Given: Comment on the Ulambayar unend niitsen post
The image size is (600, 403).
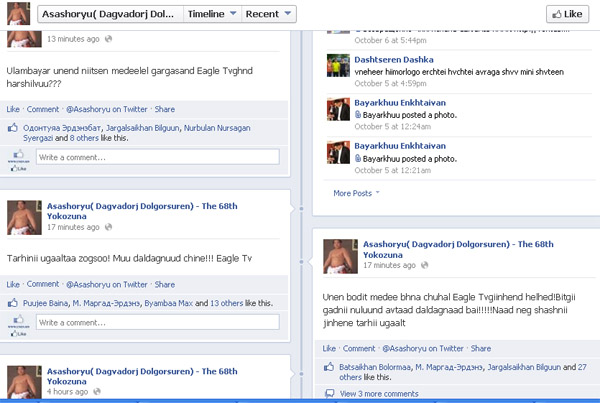Looking at the screenshot, I should point(43,109).
